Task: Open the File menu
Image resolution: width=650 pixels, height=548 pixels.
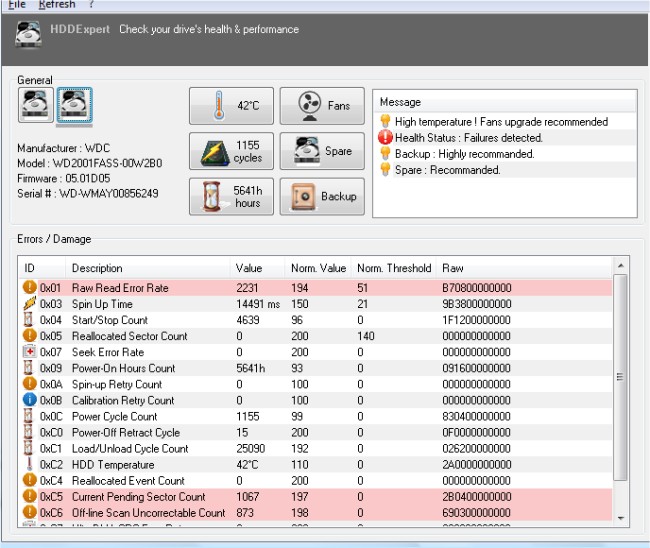Action: (14, 5)
